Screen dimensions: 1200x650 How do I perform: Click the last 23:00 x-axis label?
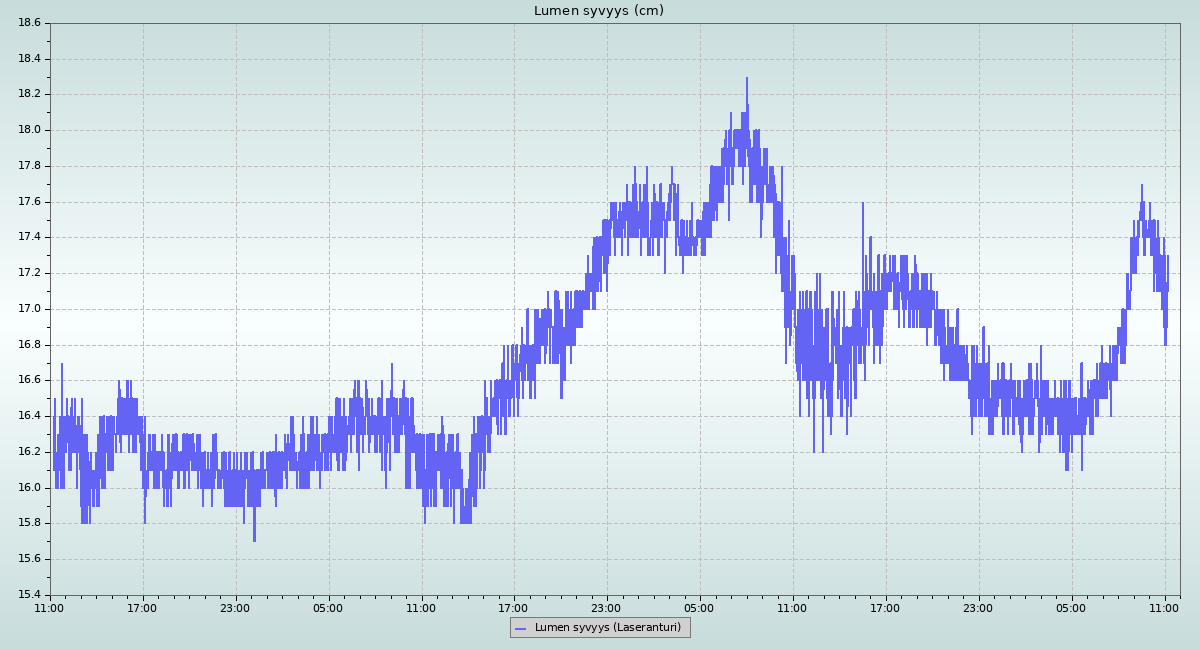click(x=978, y=607)
